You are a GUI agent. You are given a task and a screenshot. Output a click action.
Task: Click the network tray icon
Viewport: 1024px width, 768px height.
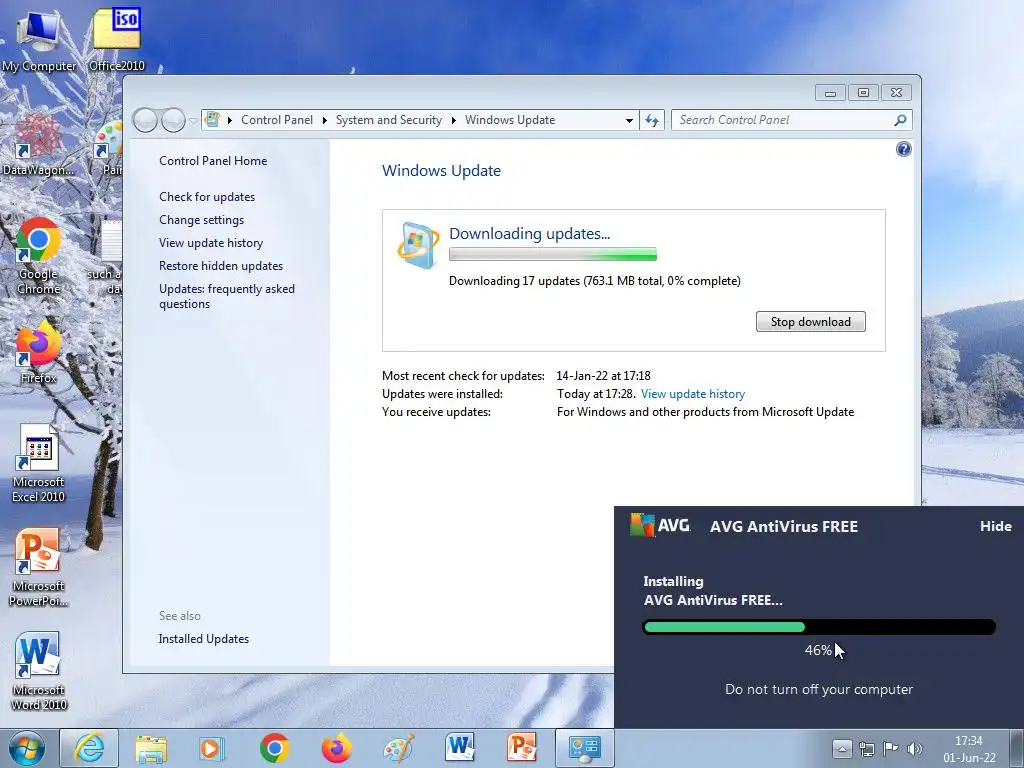point(867,748)
